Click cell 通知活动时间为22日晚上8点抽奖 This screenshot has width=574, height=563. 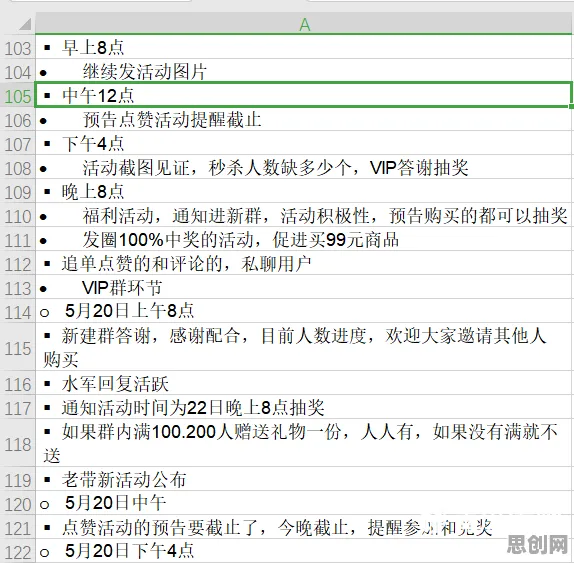coord(303,407)
